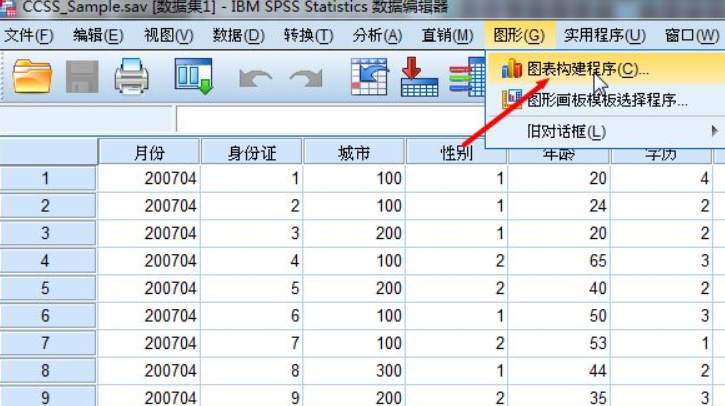Click 年龄 cell 53 in row 7
The height and width of the screenshot is (406, 725).
[x=559, y=343]
